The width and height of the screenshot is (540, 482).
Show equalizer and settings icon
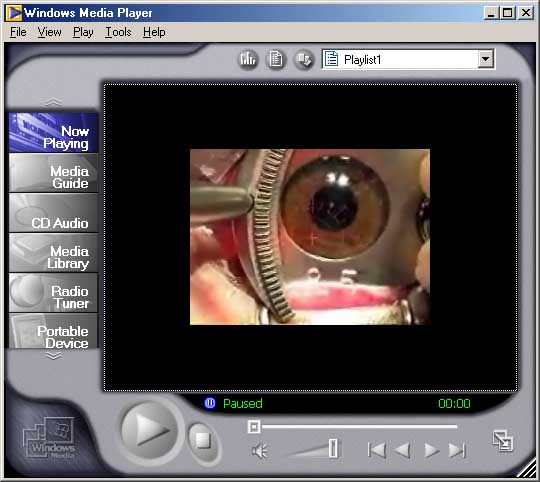(248, 59)
